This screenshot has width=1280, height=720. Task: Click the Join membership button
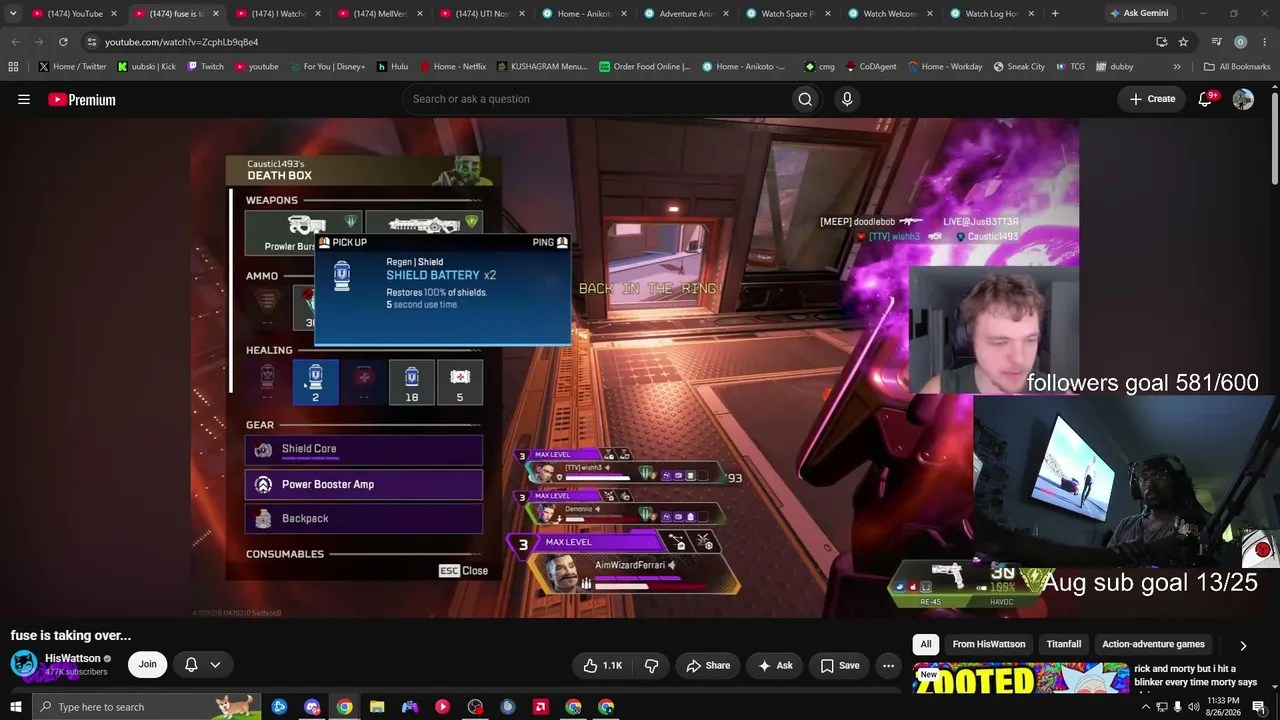[x=147, y=664]
